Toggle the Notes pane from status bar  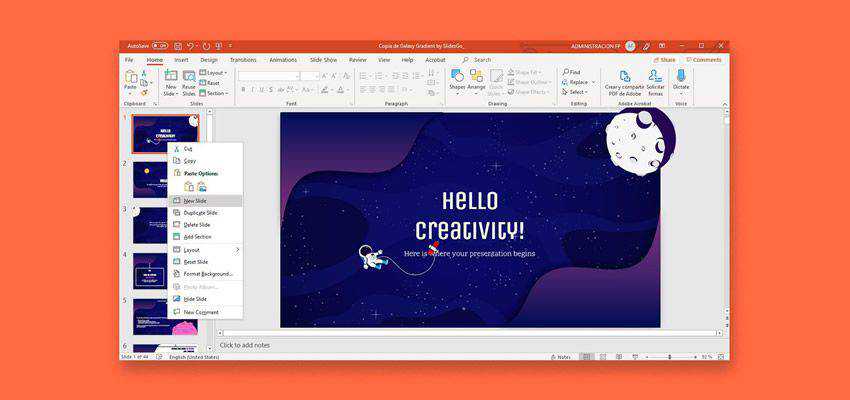[x=563, y=357]
